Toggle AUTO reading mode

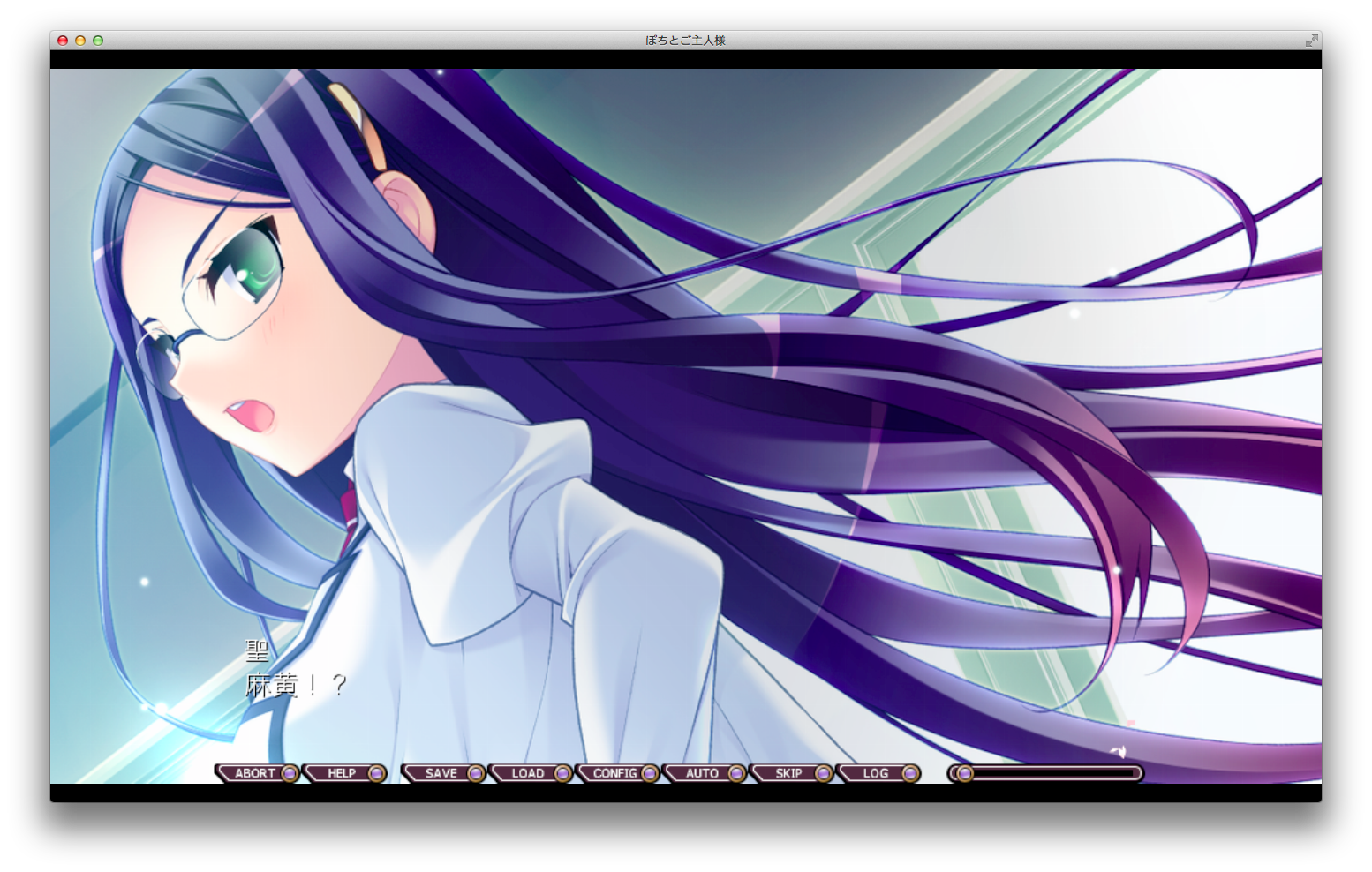[704, 773]
